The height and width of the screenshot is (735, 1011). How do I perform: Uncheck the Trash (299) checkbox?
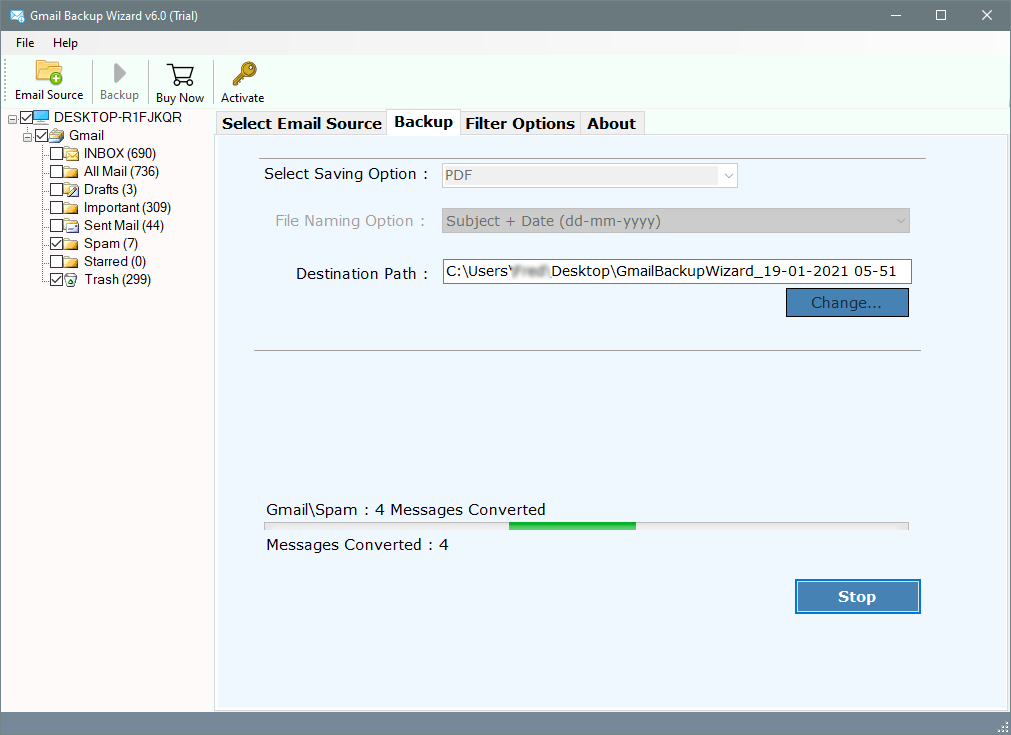(x=57, y=280)
